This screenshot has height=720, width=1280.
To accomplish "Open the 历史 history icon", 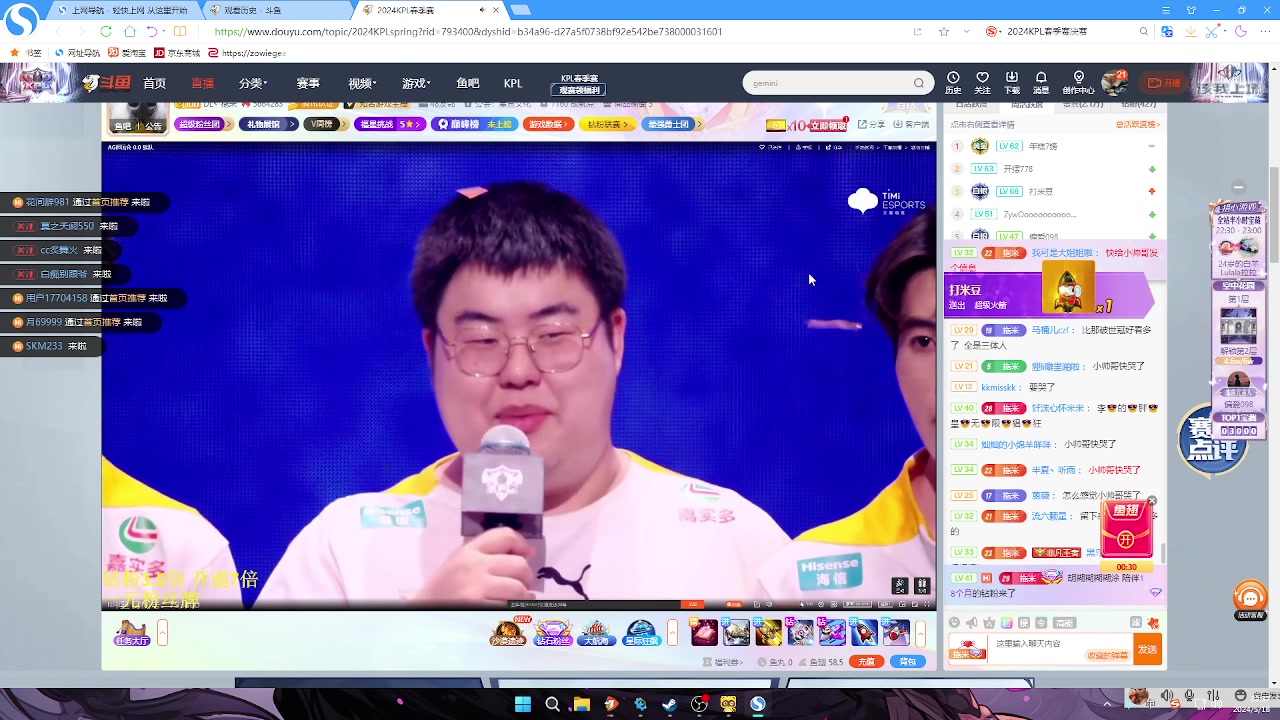I will 953,82.
